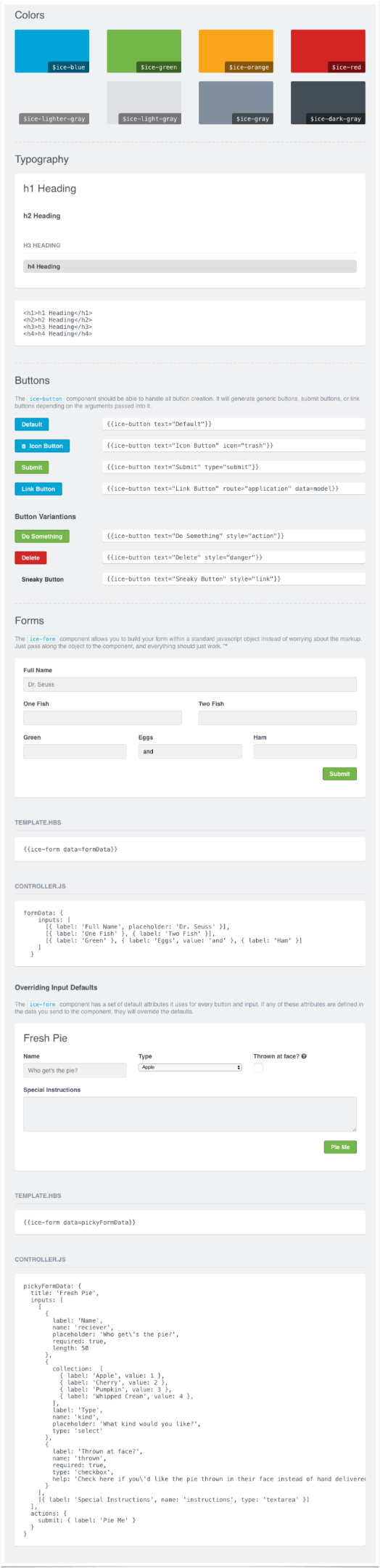Click the h1 Heading sample text

click(49, 189)
